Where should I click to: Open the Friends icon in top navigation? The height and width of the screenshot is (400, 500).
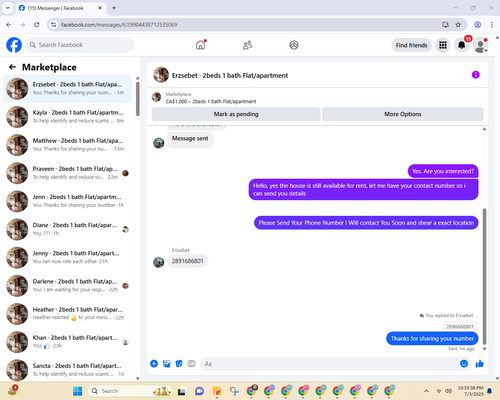tap(247, 45)
